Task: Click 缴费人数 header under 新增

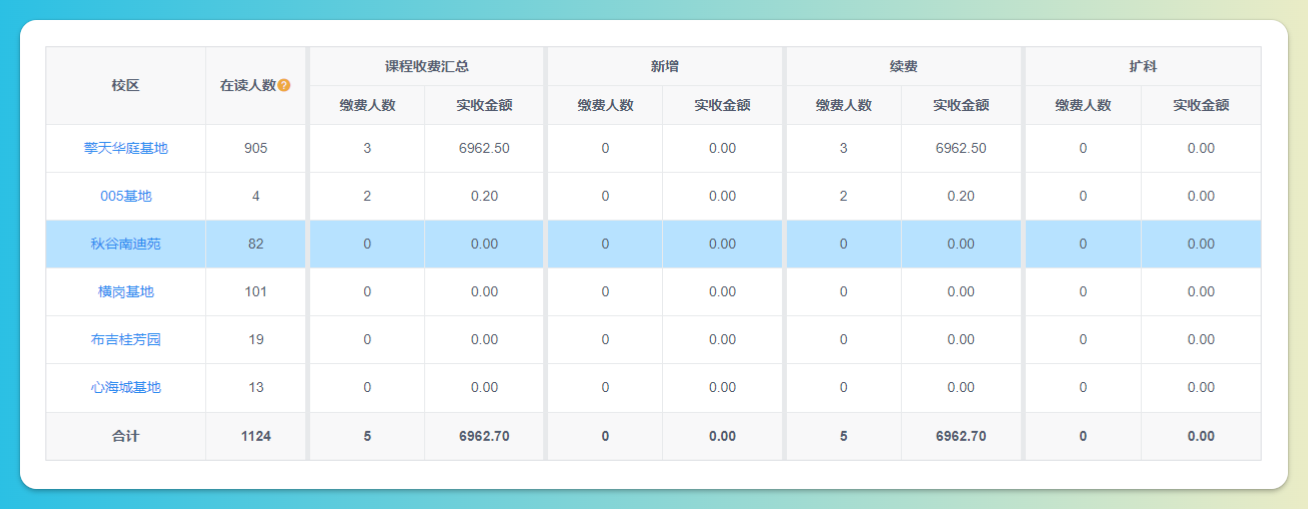Action: coord(605,105)
